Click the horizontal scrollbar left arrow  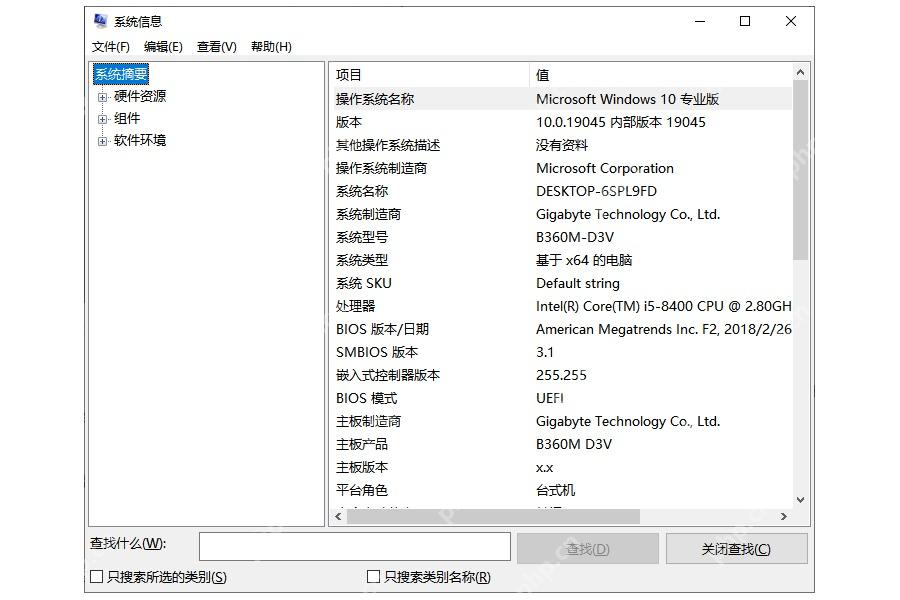click(339, 516)
